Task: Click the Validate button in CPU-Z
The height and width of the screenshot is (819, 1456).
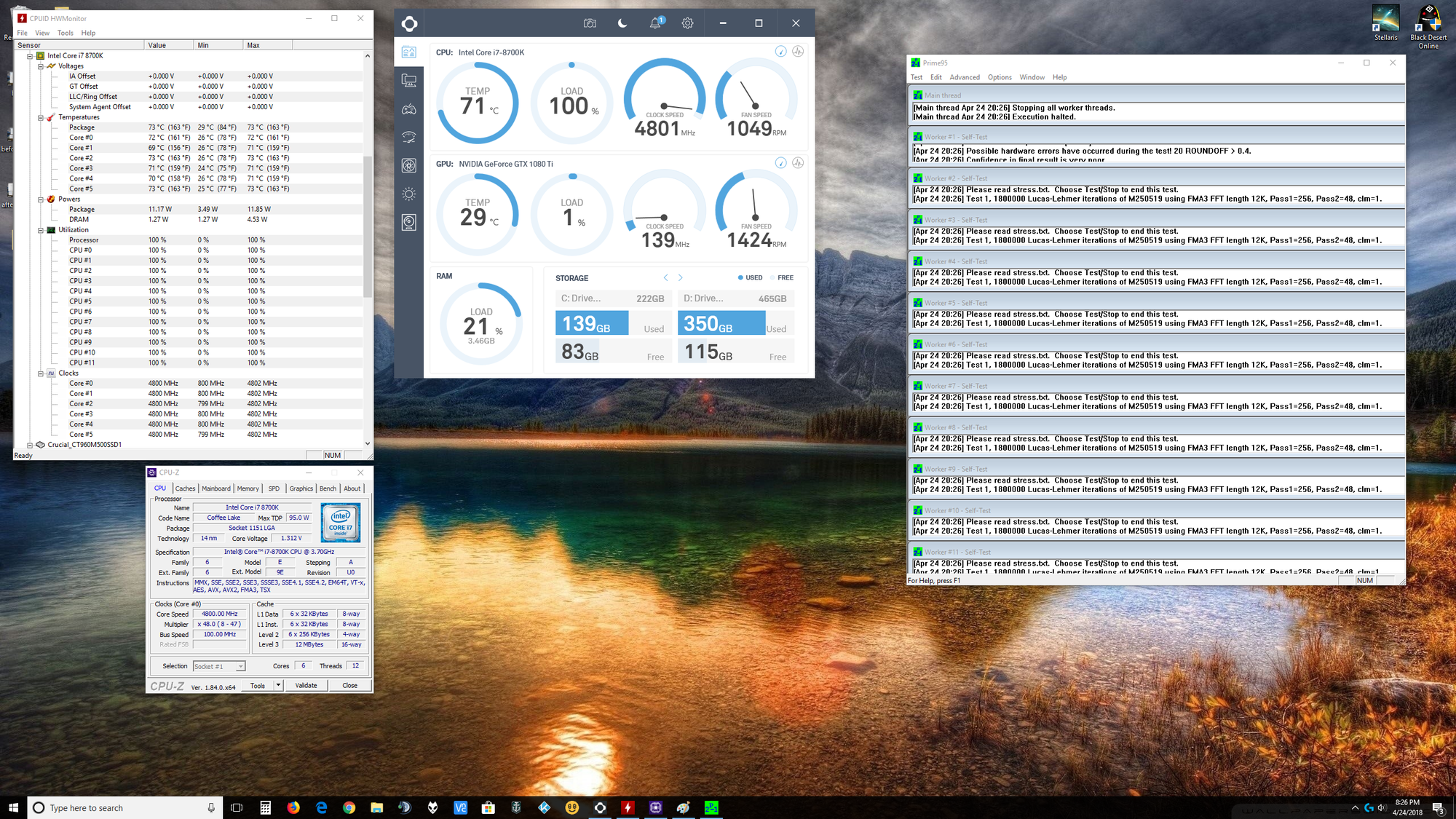Action: click(306, 685)
